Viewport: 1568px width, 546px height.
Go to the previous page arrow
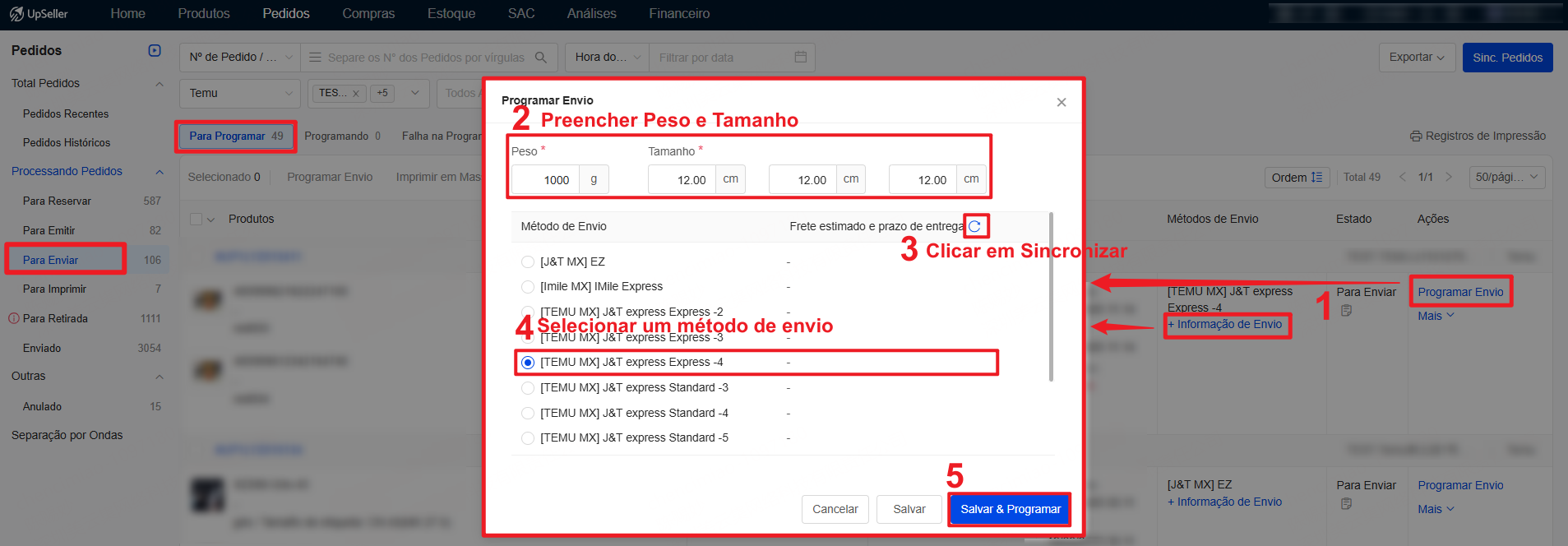pos(1403,177)
